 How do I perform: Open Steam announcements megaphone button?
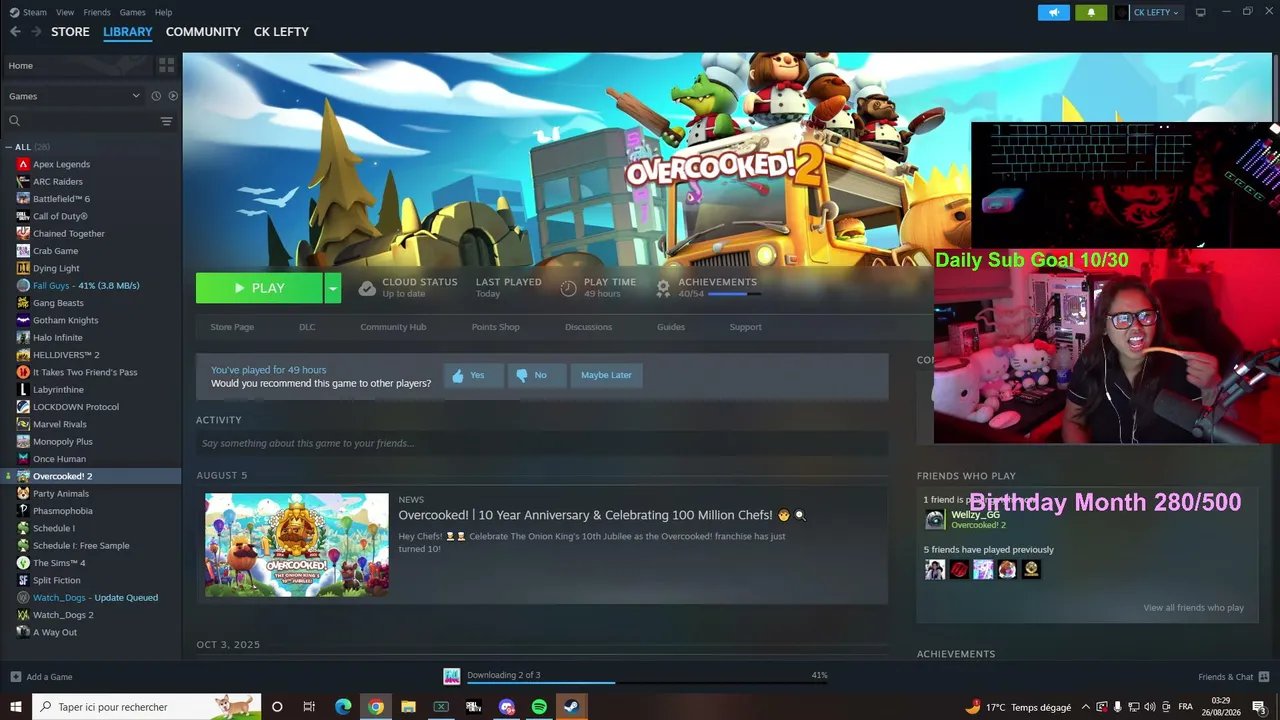coord(1053,12)
